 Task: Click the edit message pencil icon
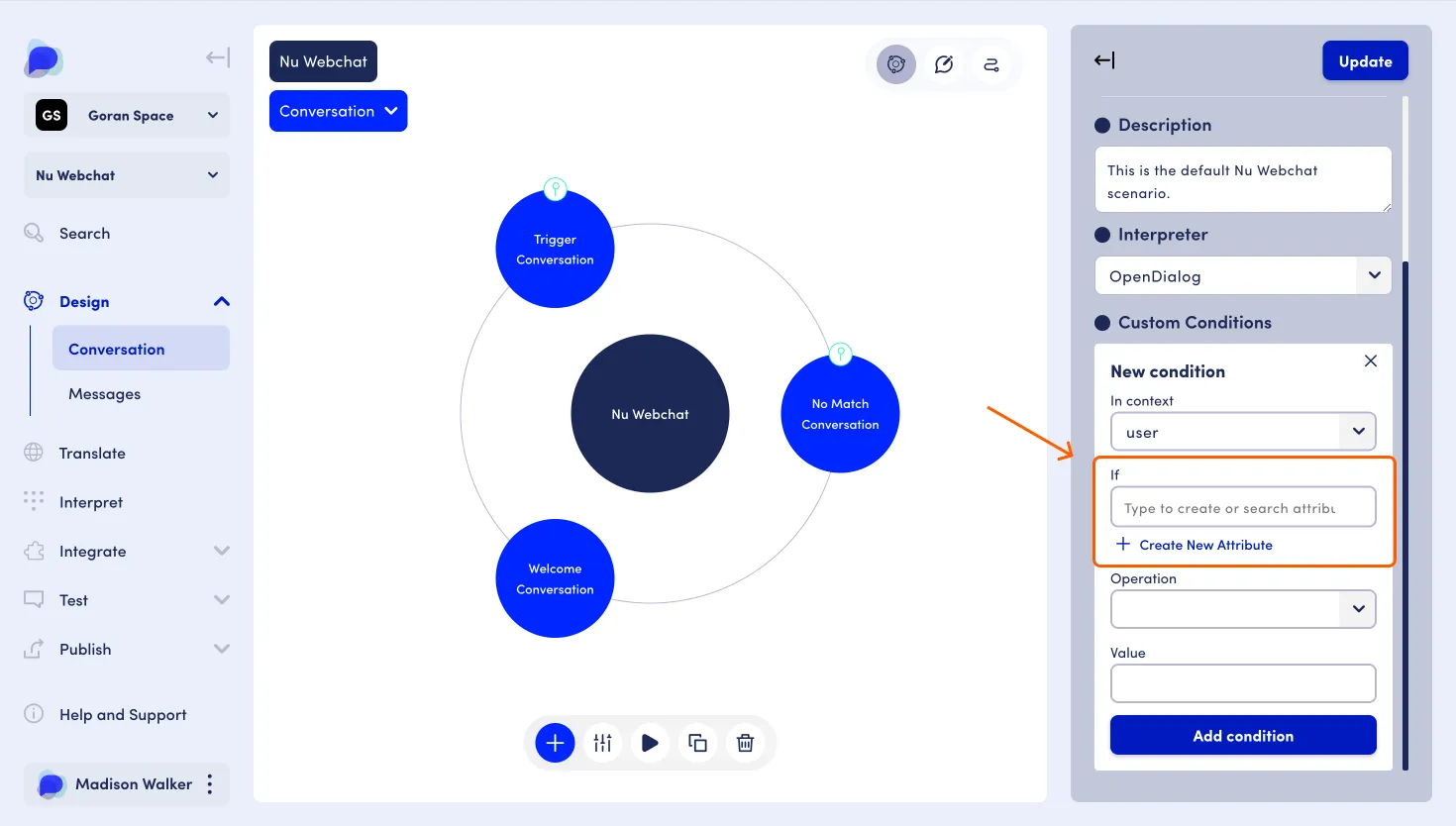[x=944, y=64]
